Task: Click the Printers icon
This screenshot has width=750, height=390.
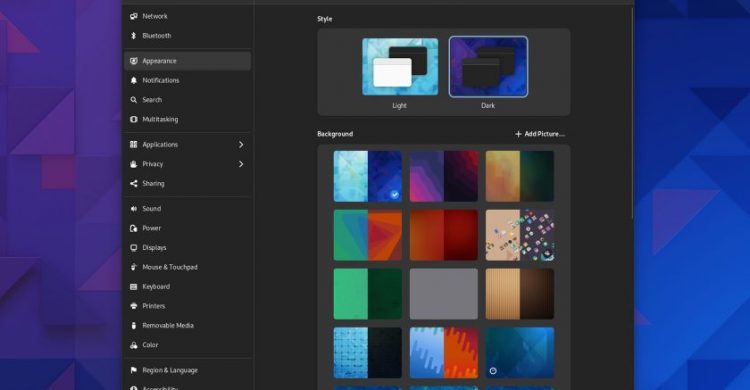Action: 133,306
